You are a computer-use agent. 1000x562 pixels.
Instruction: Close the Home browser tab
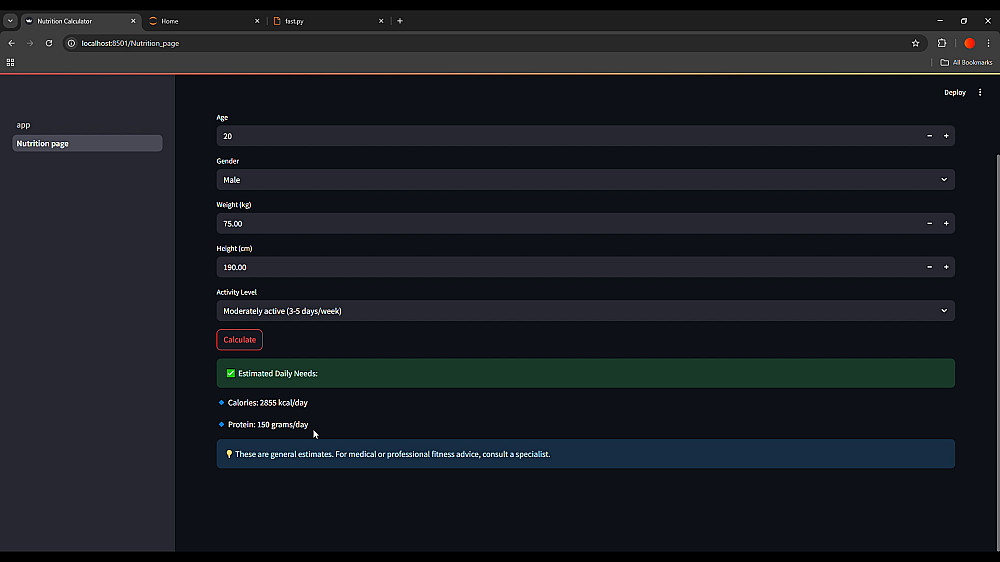(x=257, y=21)
